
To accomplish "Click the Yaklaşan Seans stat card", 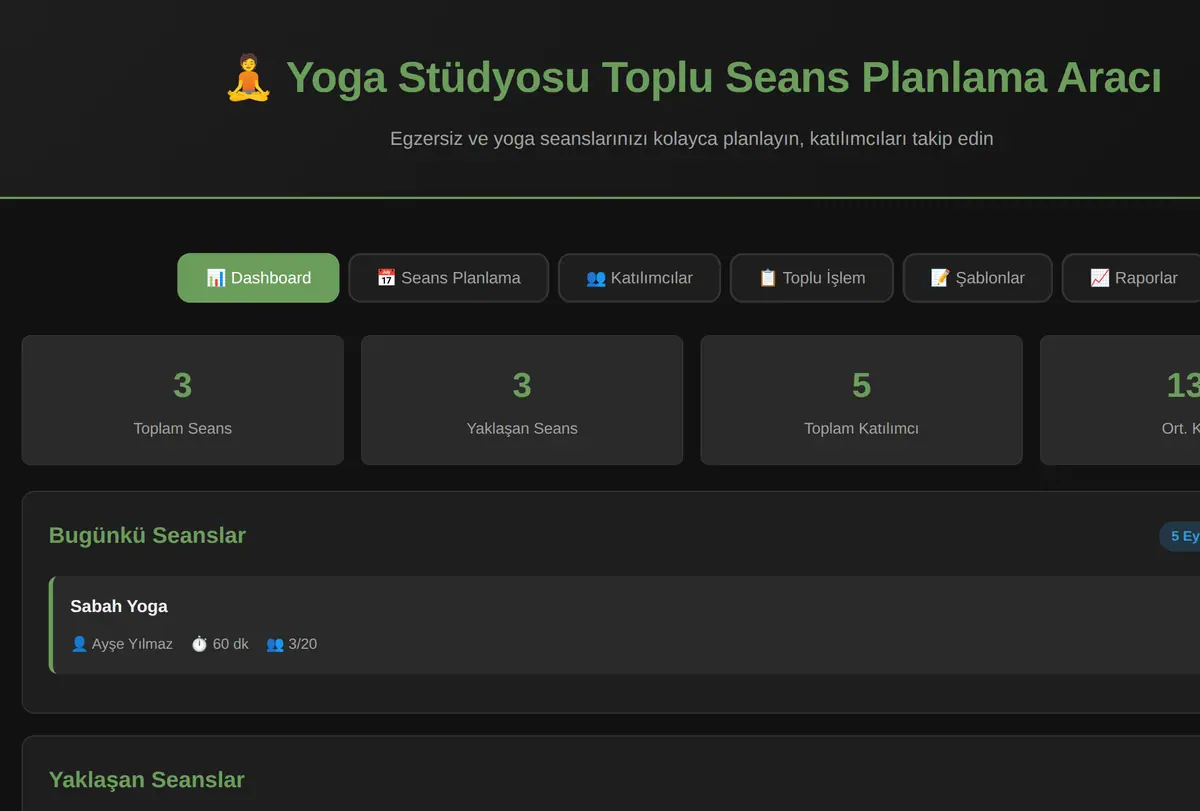I will click(x=522, y=400).
